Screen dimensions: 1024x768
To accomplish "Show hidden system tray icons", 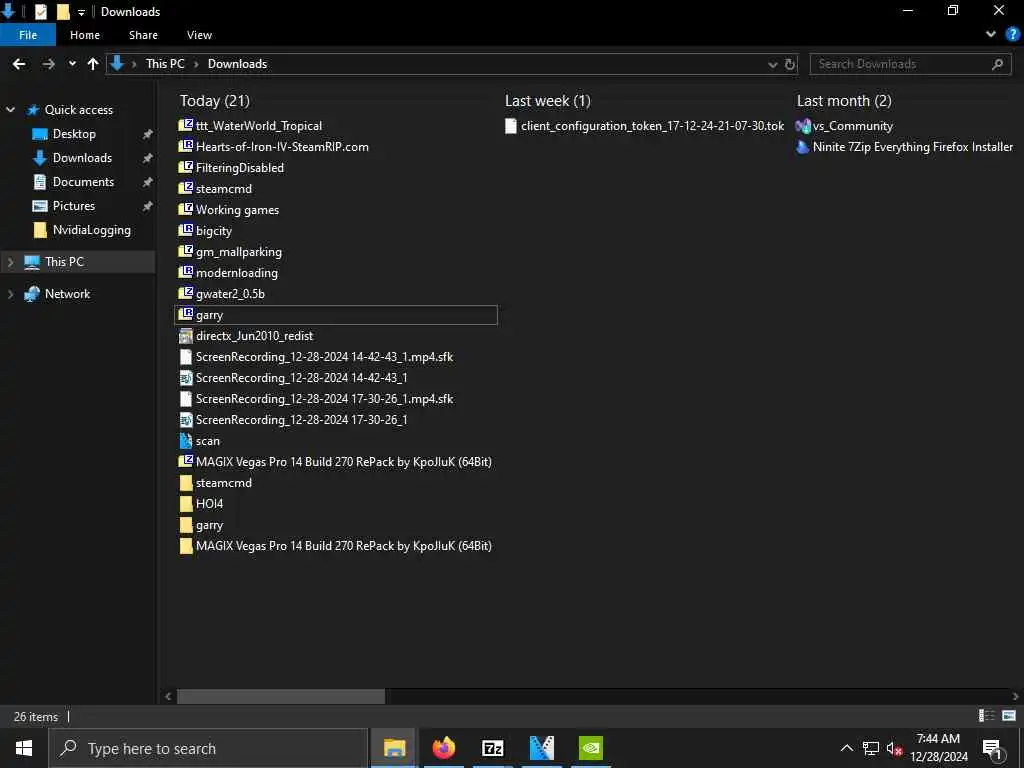I will coord(846,748).
